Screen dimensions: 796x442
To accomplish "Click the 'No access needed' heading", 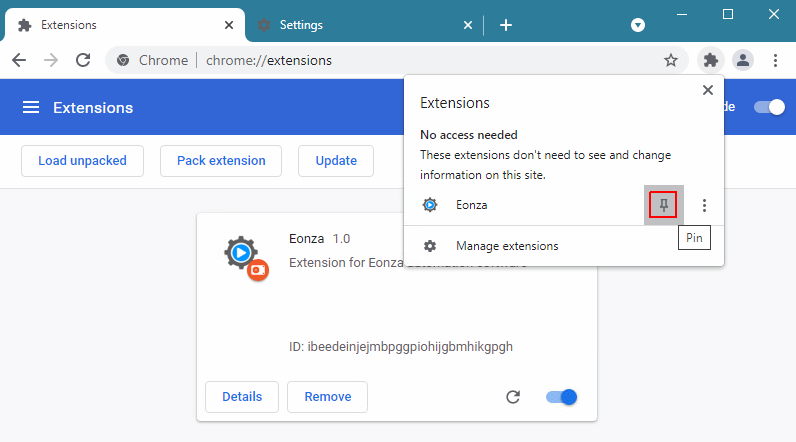I will (469, 135).
